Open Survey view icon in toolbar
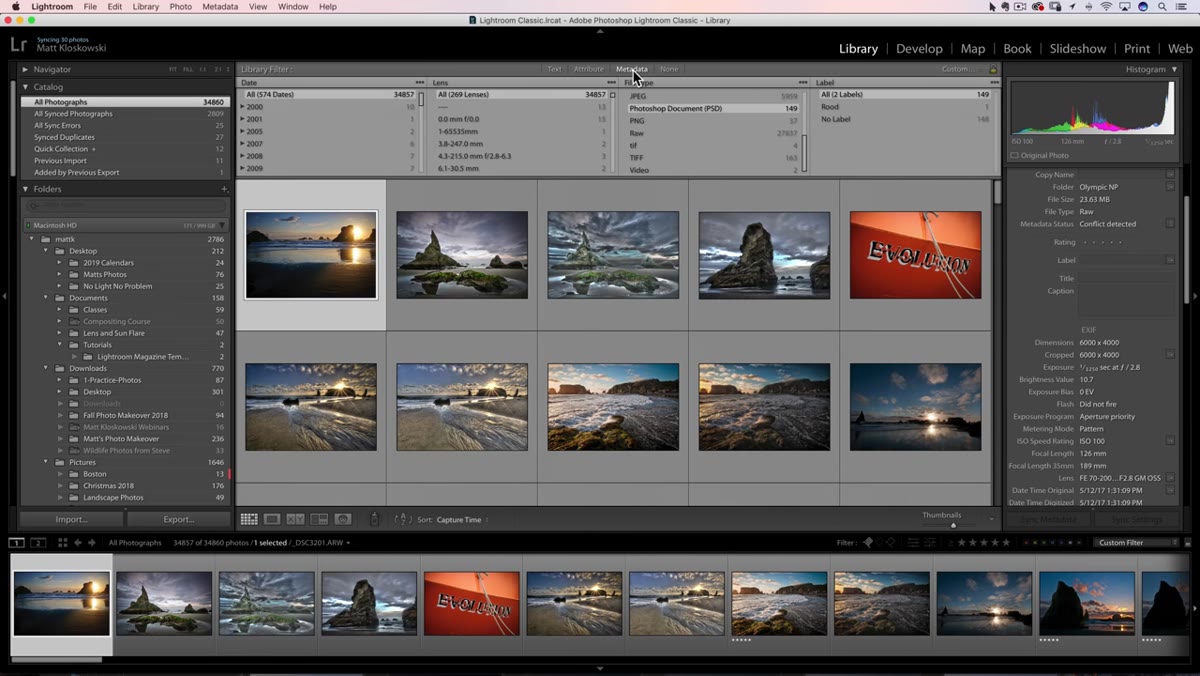The image size is (1200, 676). pos(319,519)
